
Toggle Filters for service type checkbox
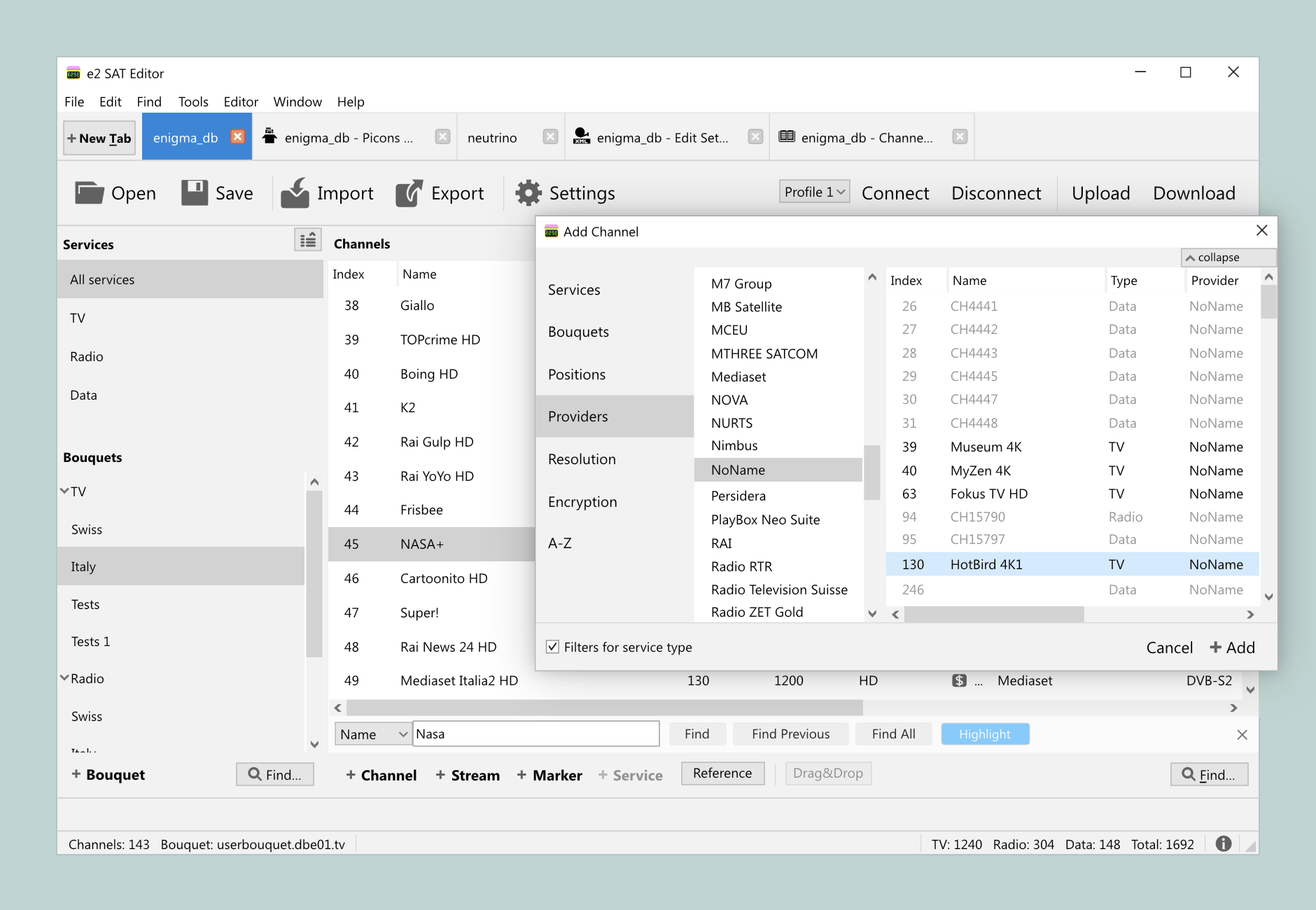[x=553, y=647]
